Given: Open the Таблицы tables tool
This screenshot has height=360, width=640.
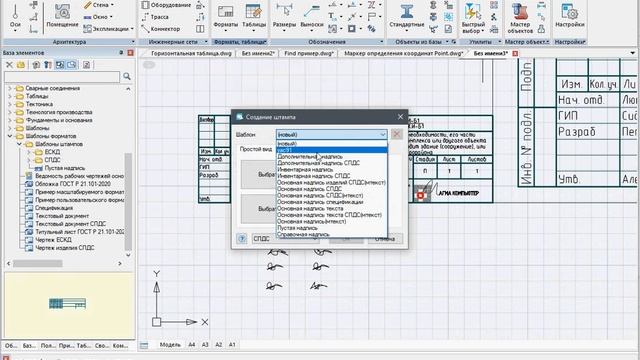Looking at the screenshot, I should click(x=254, y=16).
